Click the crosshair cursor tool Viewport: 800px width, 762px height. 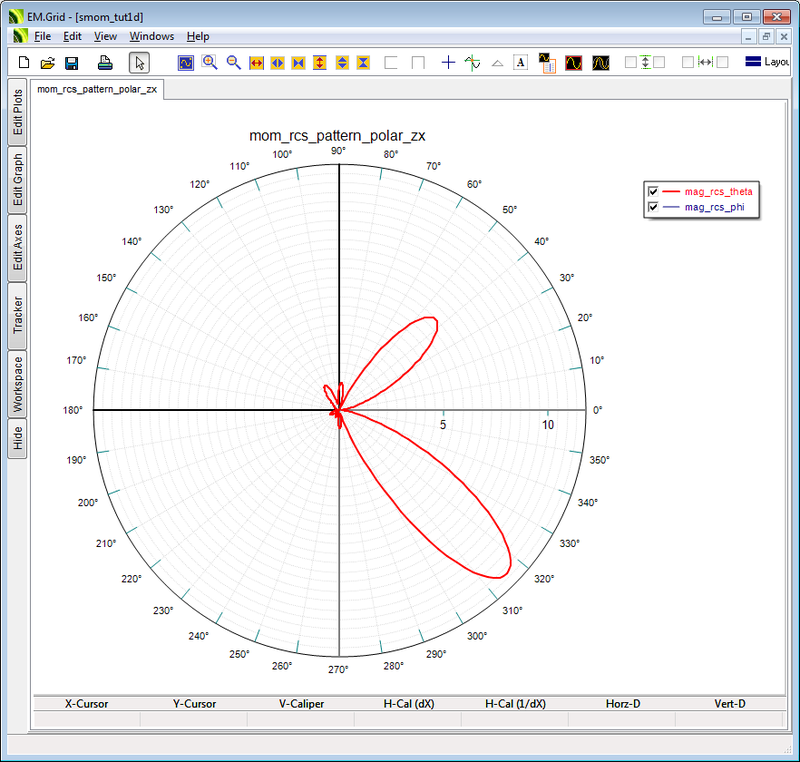click(x=448, y=62)
